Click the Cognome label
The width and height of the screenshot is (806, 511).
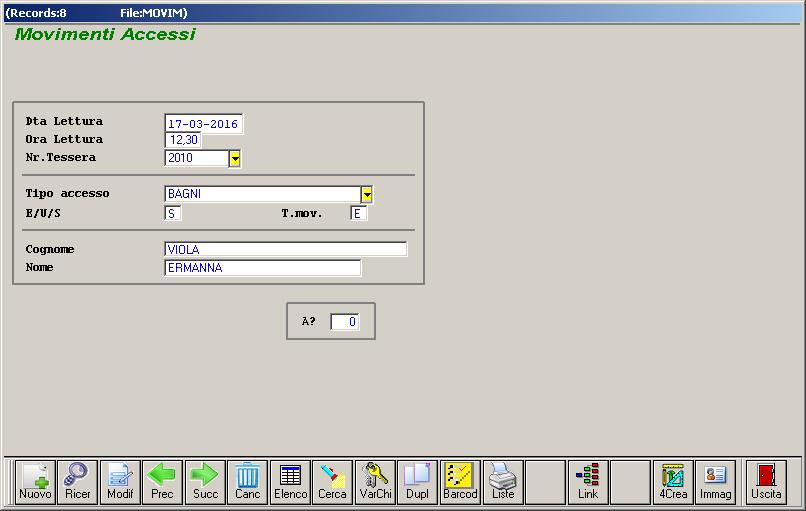tap(50, 249)
